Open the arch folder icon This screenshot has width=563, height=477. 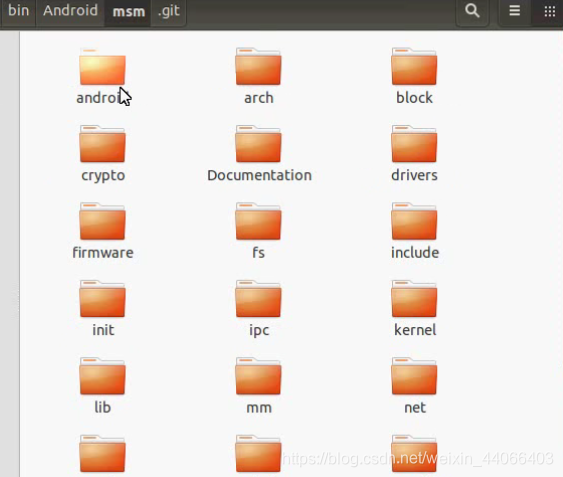258,66
